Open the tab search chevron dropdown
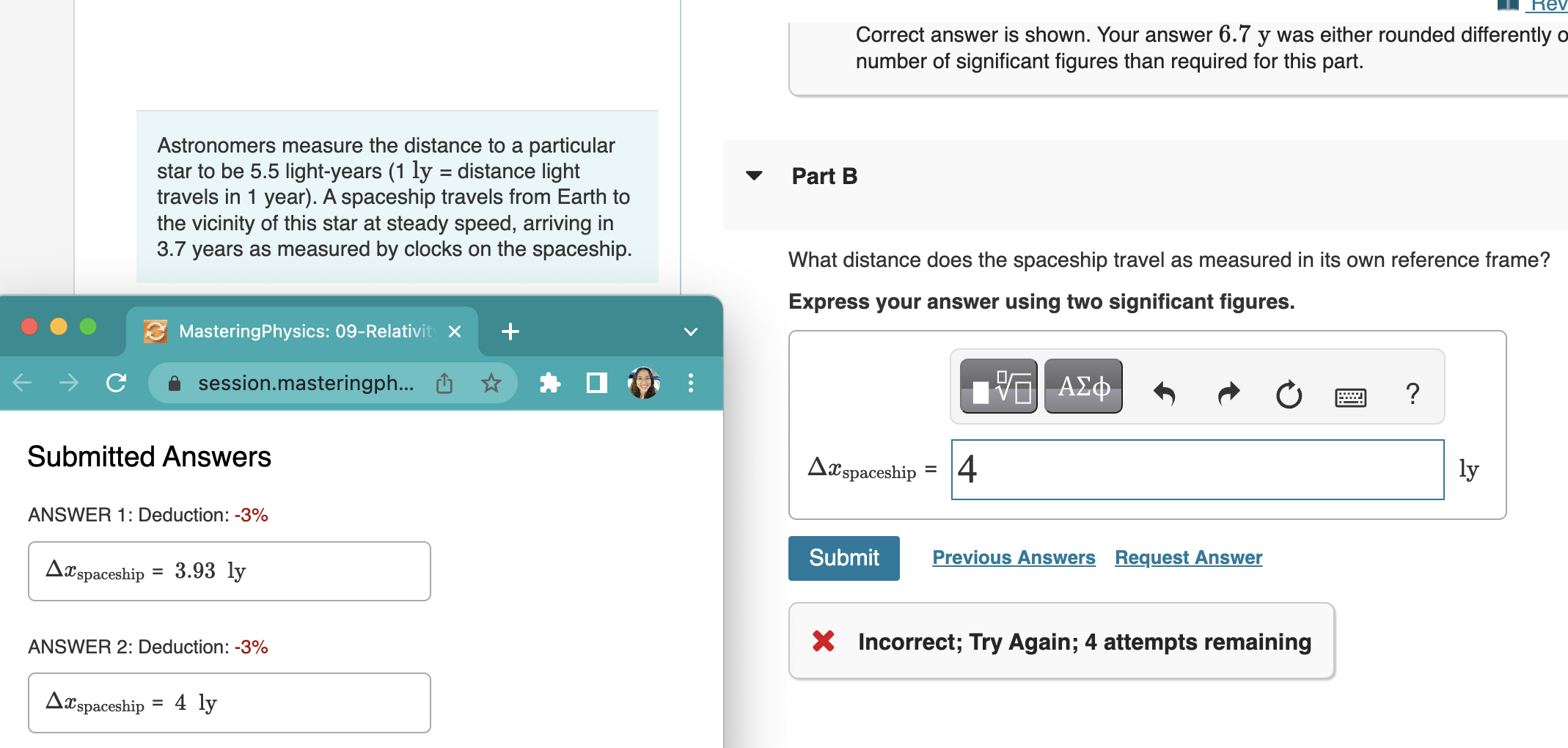Image resolution: width=1568 pixels, height=748 pixels. point(689,331)
